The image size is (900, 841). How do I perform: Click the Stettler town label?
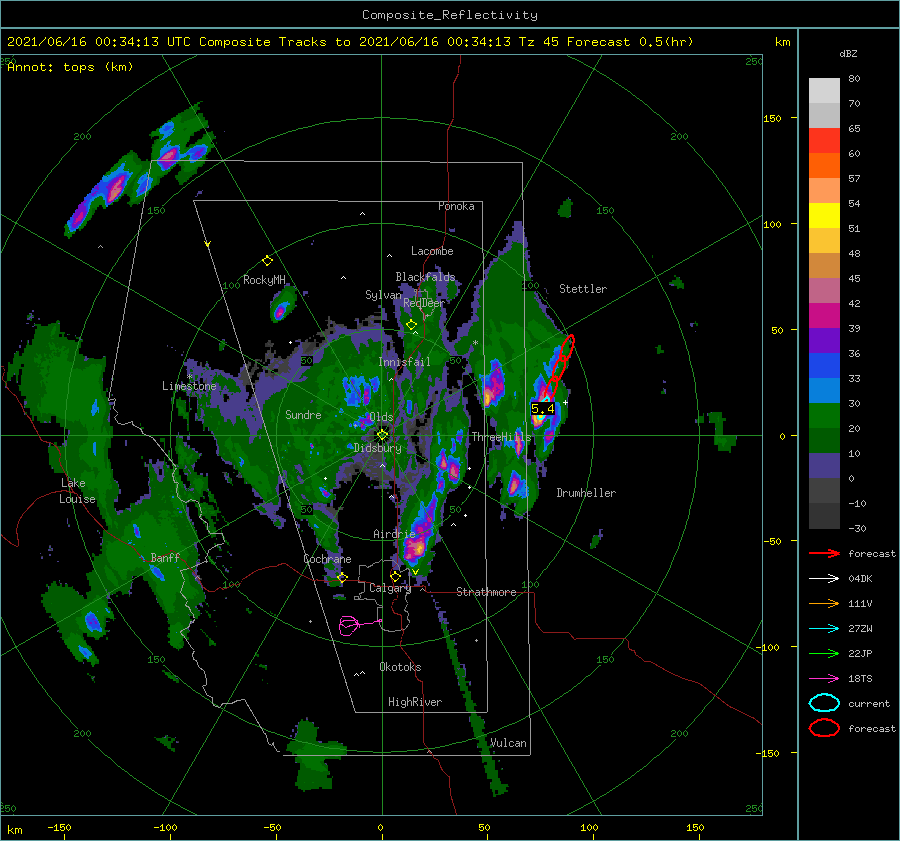[x=583, y=289]
